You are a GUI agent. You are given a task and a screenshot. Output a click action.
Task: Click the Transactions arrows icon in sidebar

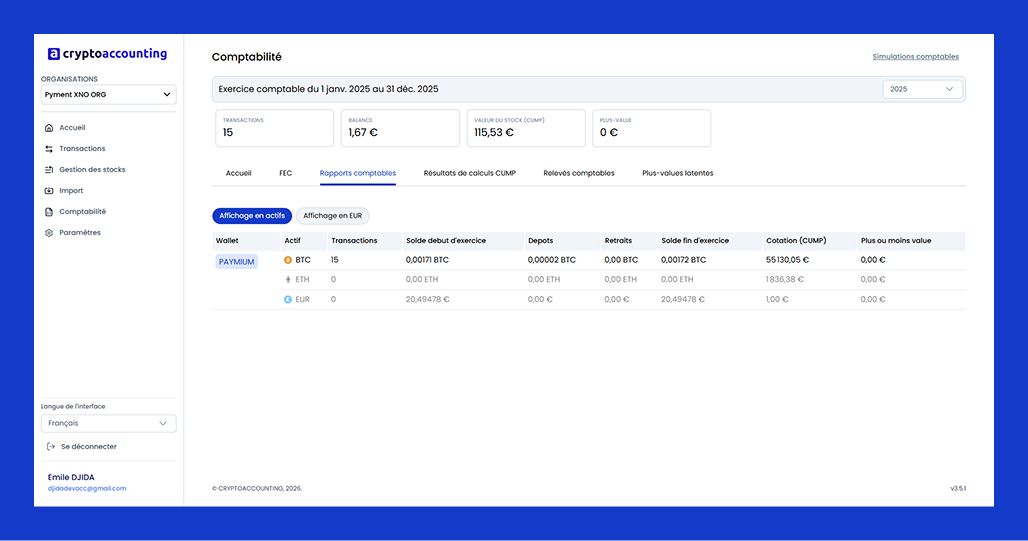49,149
